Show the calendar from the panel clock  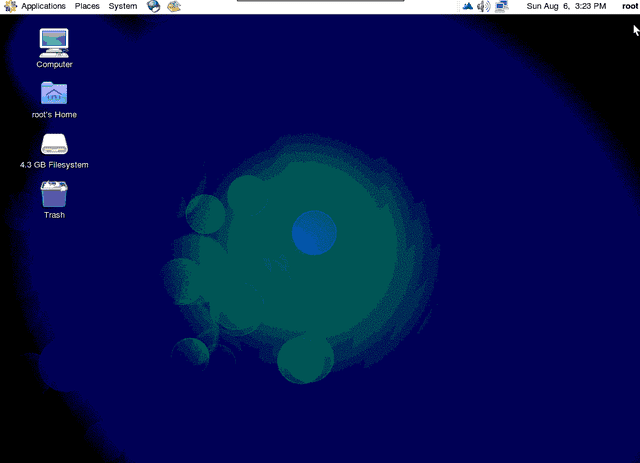coord(566,6)
